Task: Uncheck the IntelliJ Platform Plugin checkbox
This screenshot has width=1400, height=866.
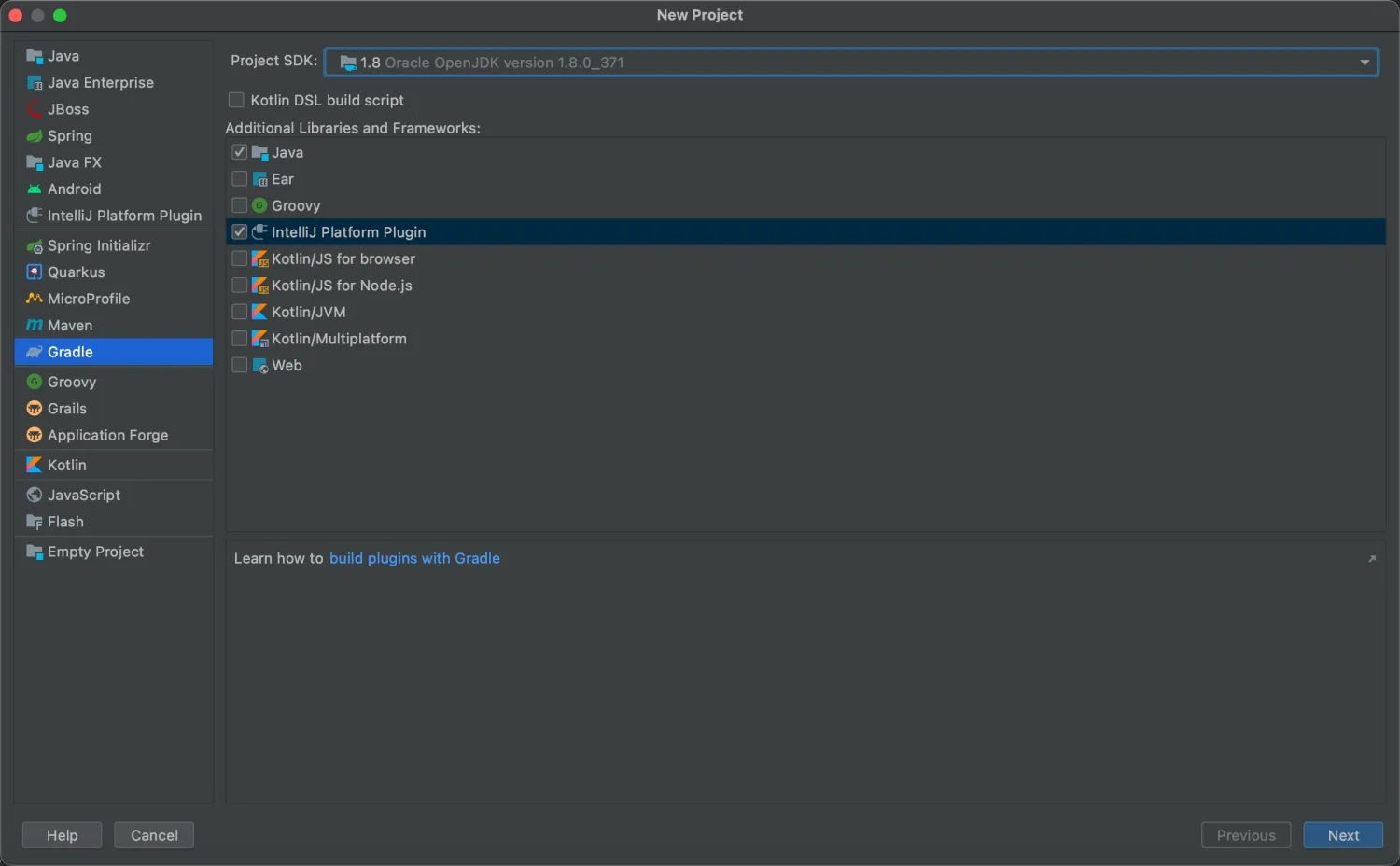Action: pos(240,231)
